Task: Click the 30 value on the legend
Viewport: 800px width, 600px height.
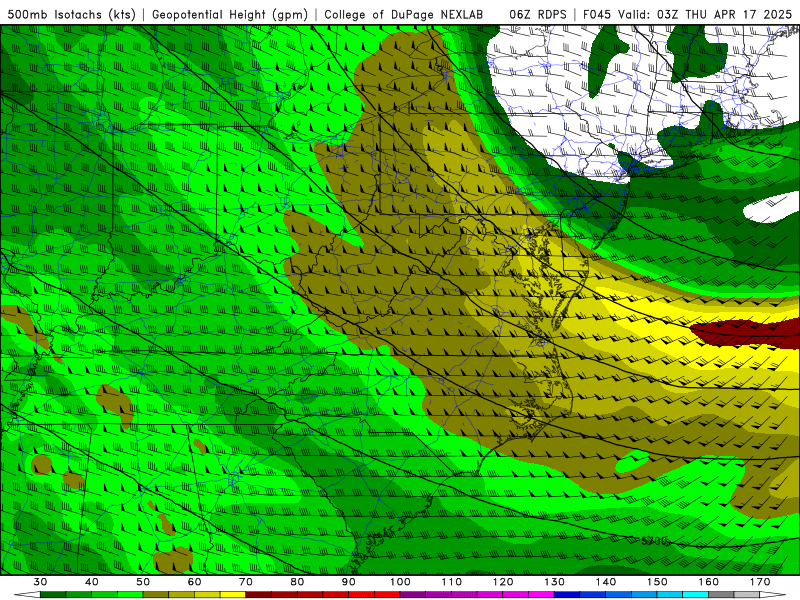Action: coord(40,582)
